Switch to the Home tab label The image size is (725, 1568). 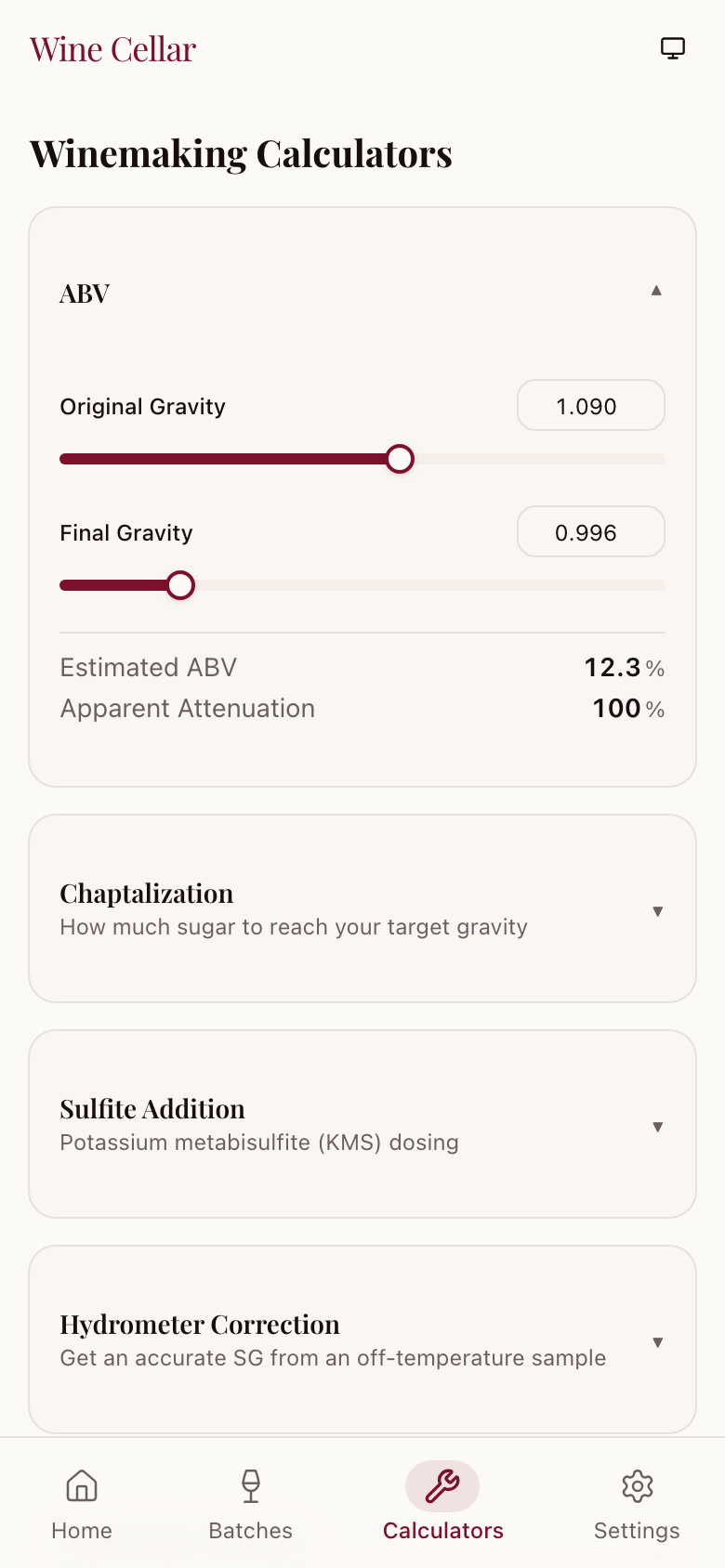point(82,1531)
